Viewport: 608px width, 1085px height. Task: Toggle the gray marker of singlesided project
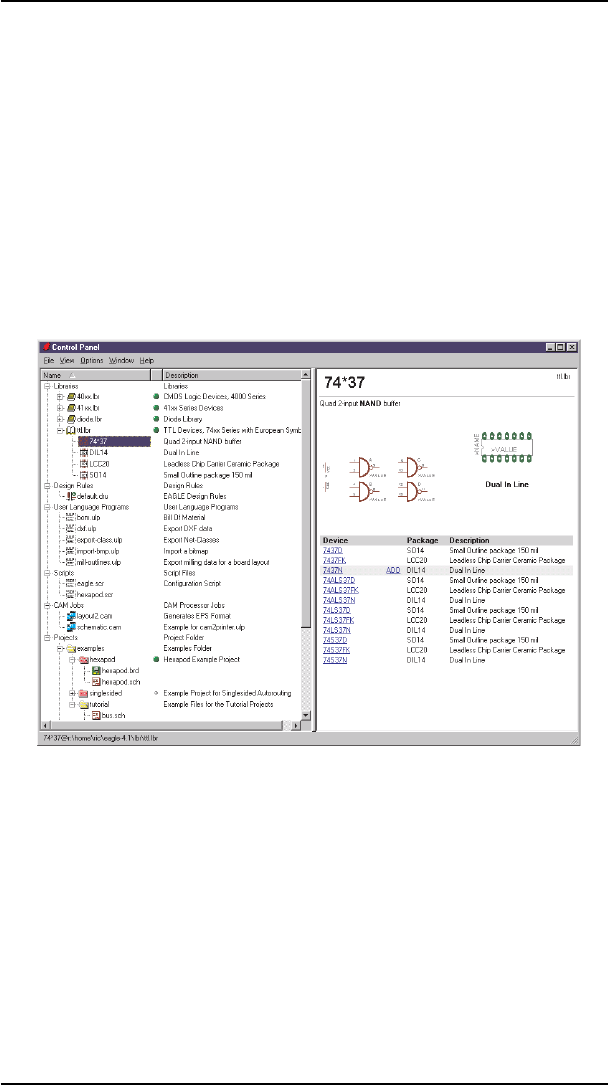(x=156, y=693)
